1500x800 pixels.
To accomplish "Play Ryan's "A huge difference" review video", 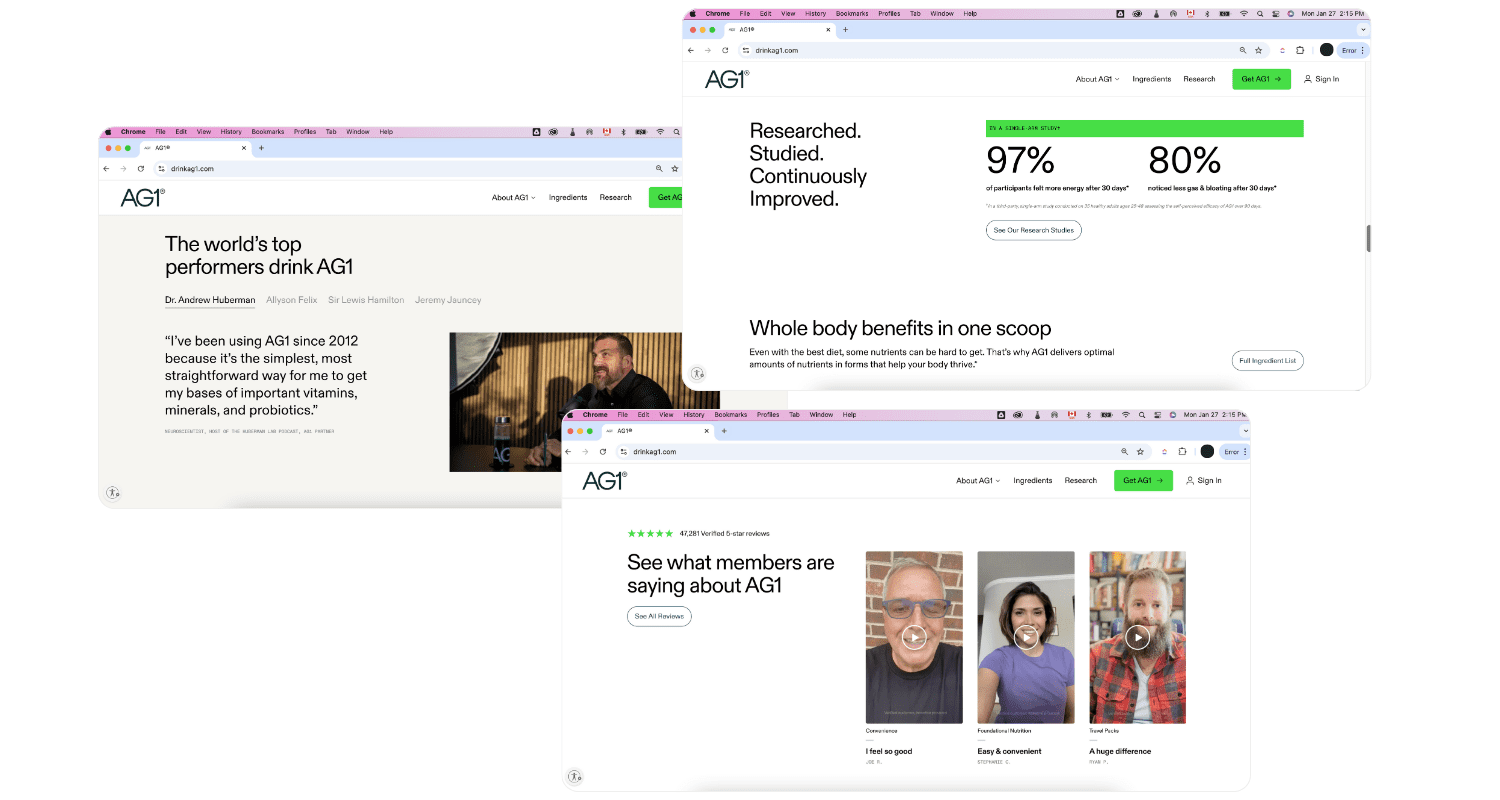I will (1137, 637).
